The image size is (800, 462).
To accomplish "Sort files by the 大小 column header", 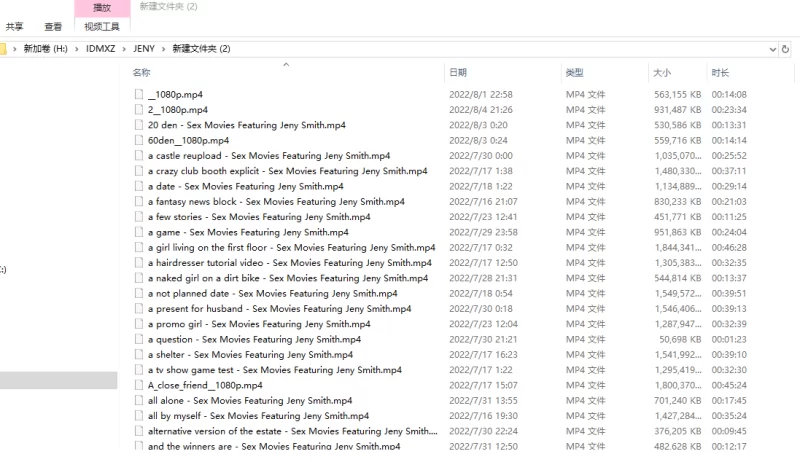I will [662, 73].
